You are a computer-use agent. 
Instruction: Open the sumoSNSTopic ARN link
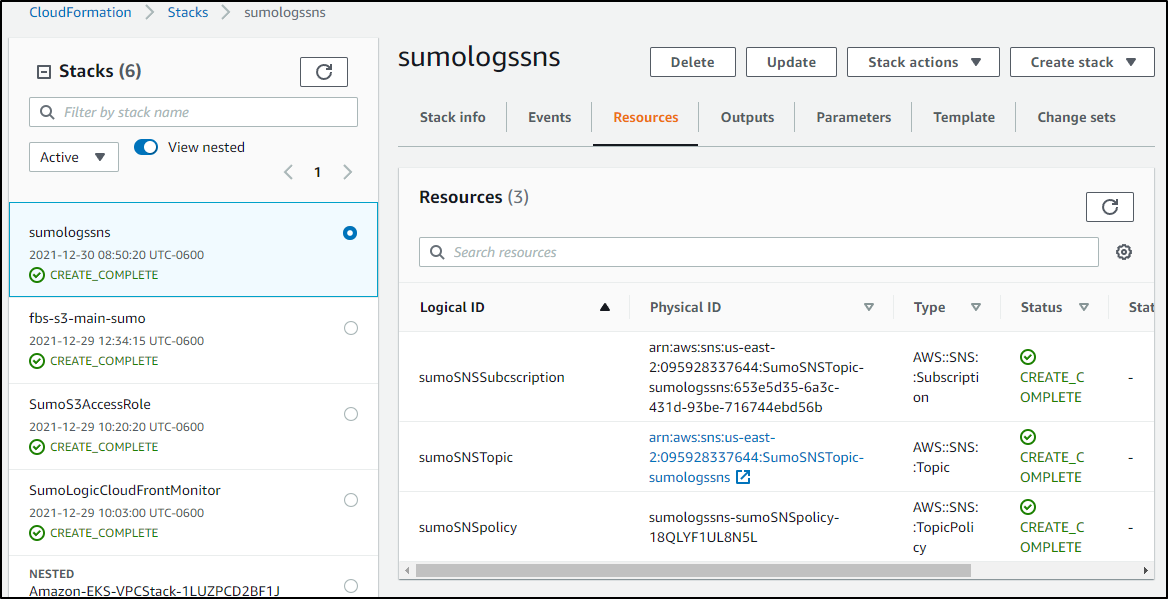(x=757, y=457)
